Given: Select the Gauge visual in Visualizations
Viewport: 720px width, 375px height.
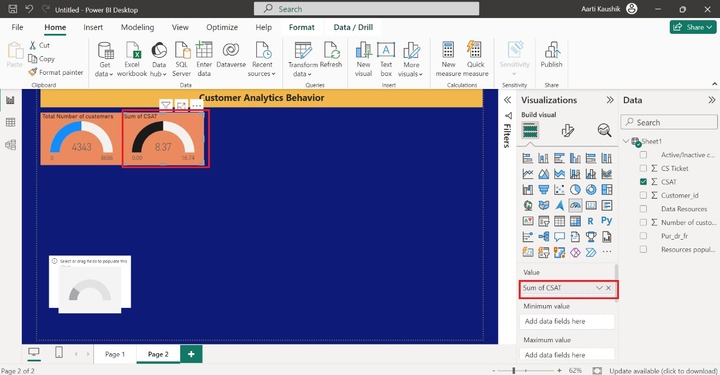Looking at the screenshot, I should pyautogui.click(x=575, y=205).
